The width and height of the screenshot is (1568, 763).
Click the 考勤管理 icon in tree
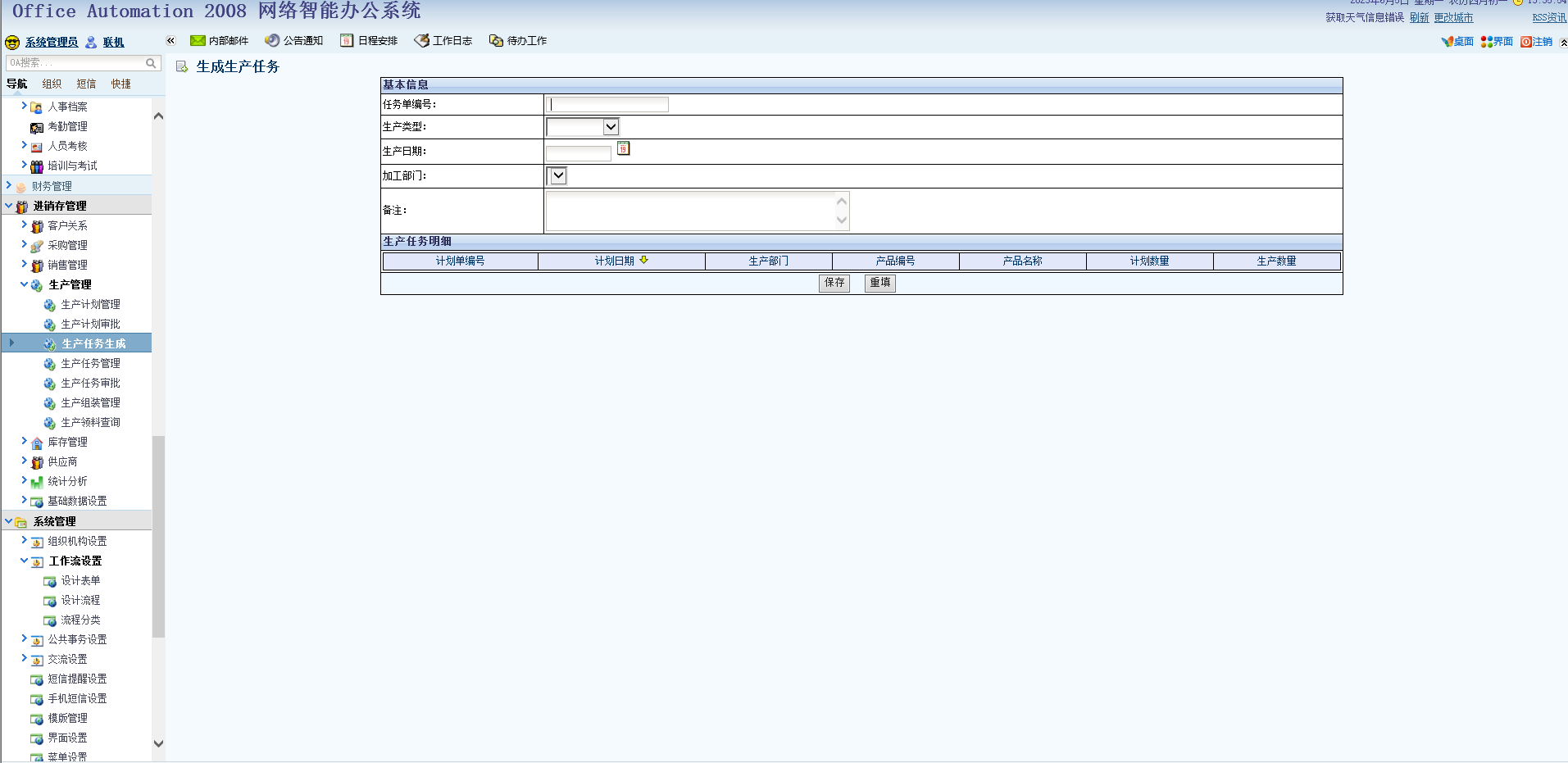37,127
